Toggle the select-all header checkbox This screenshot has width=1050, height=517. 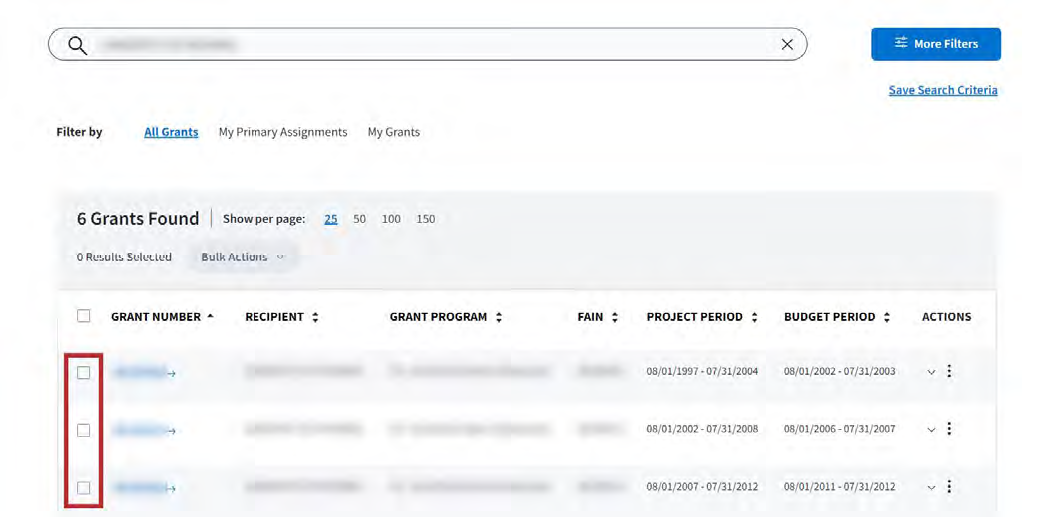pos(84,316)
